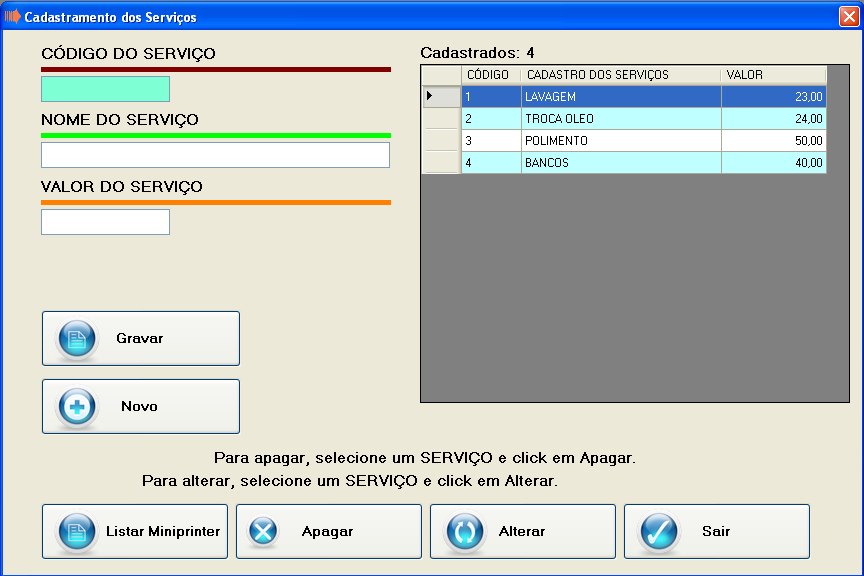
Task: Click the row selector of BANCOS row
Action: click(441, 163)
